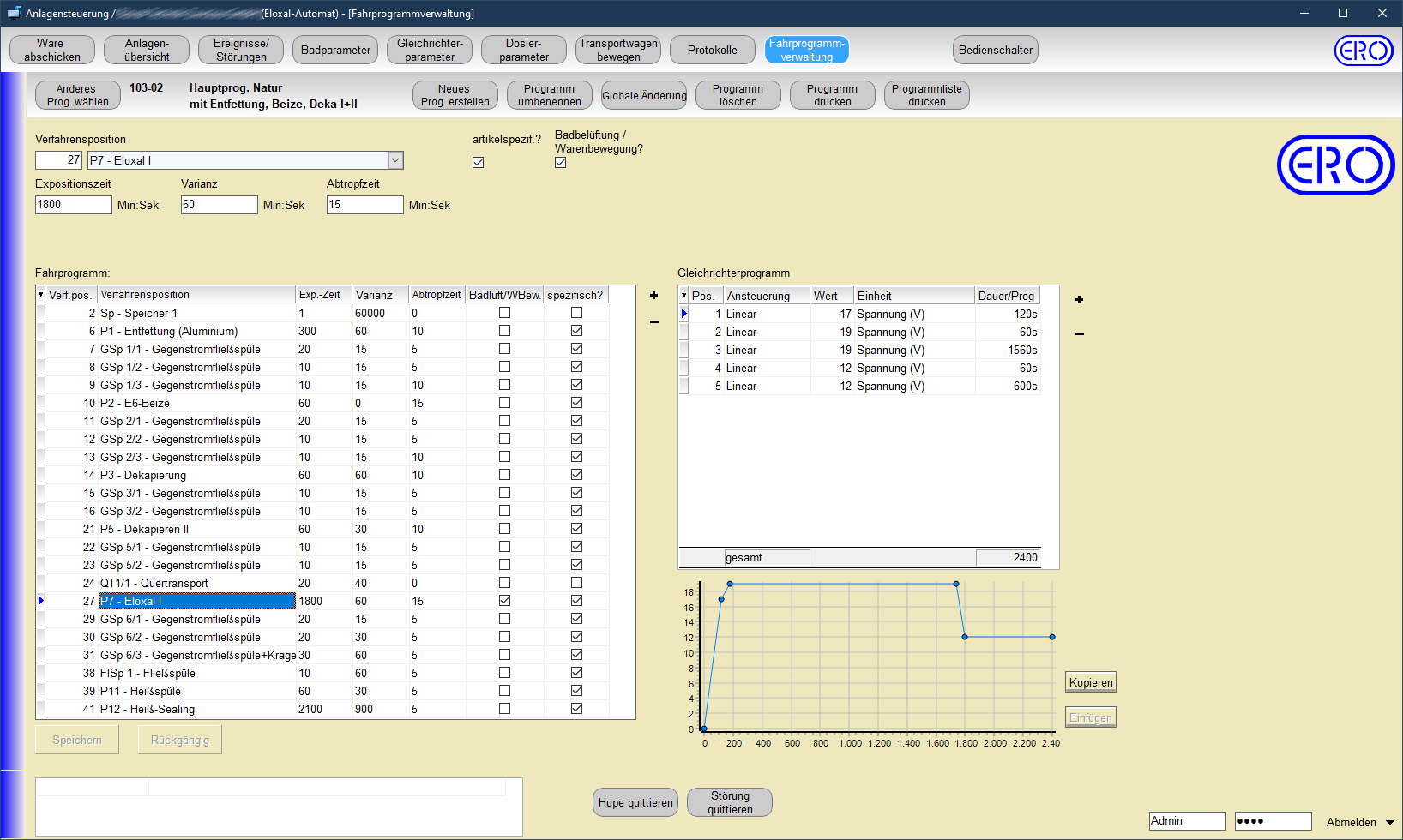Open Transportwagen bewegen
Screen dimensions: 1403x840
point(617,50)
